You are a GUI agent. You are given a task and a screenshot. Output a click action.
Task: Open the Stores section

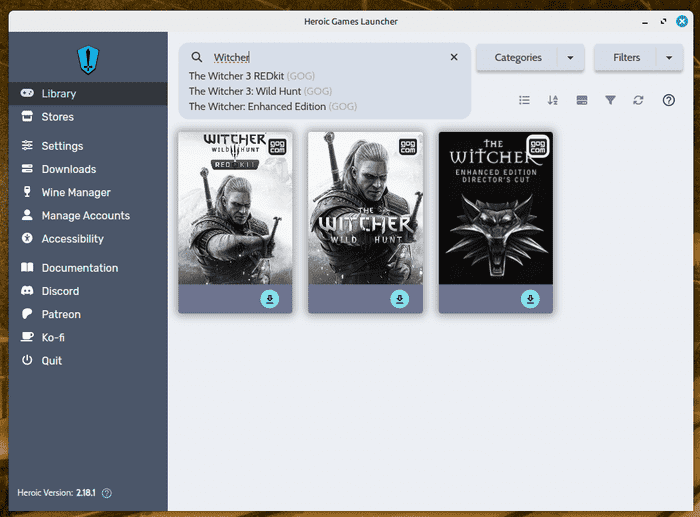(x=88, y=117)
